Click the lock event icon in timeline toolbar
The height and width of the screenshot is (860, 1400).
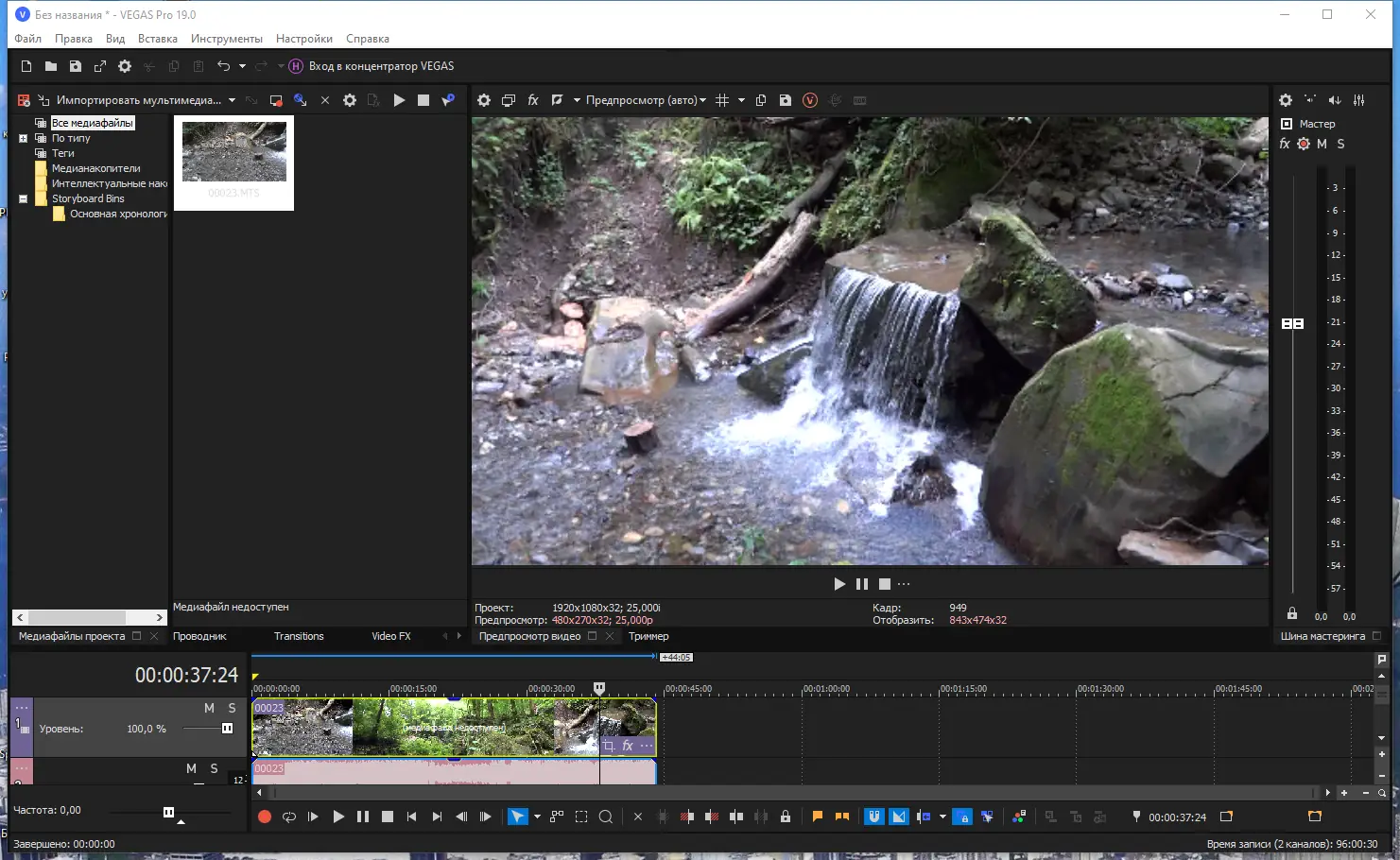click(785, 817)
